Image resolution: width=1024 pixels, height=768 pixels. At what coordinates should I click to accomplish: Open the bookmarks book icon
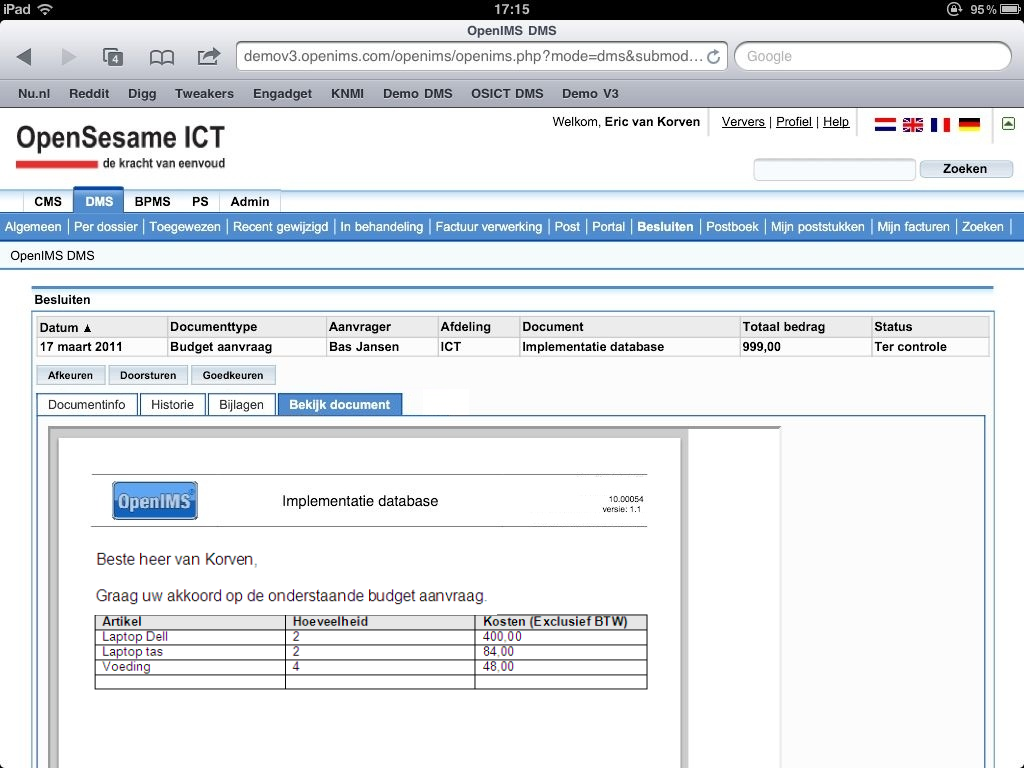coord(161,57)
